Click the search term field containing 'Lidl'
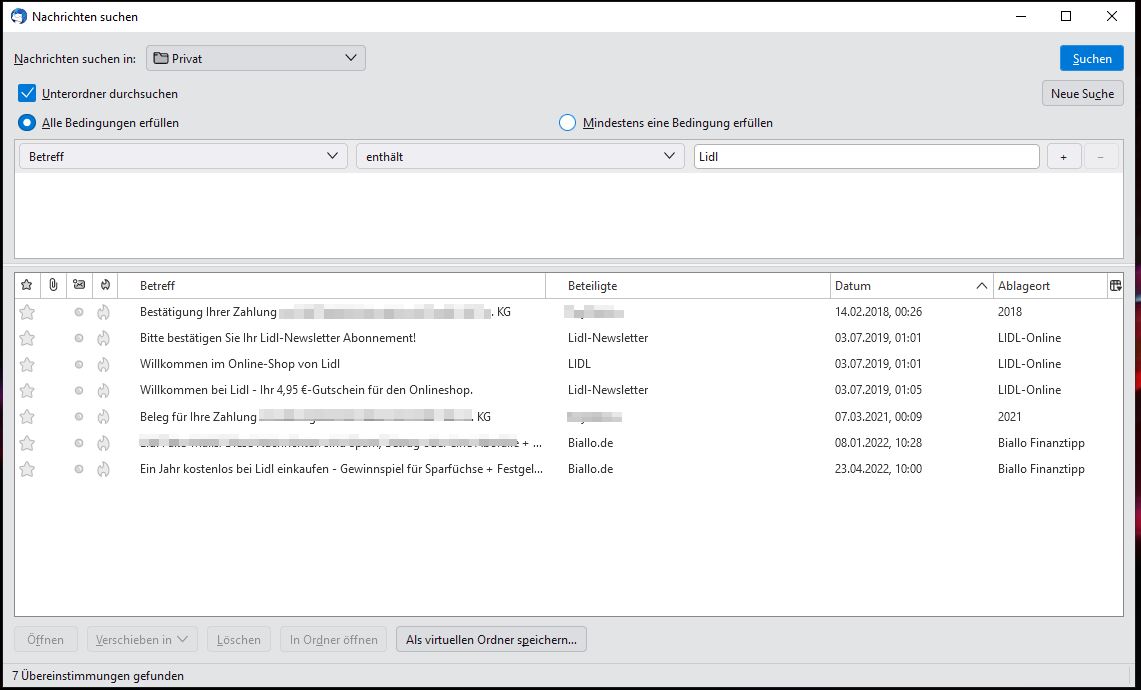 (x=866, y=157)
